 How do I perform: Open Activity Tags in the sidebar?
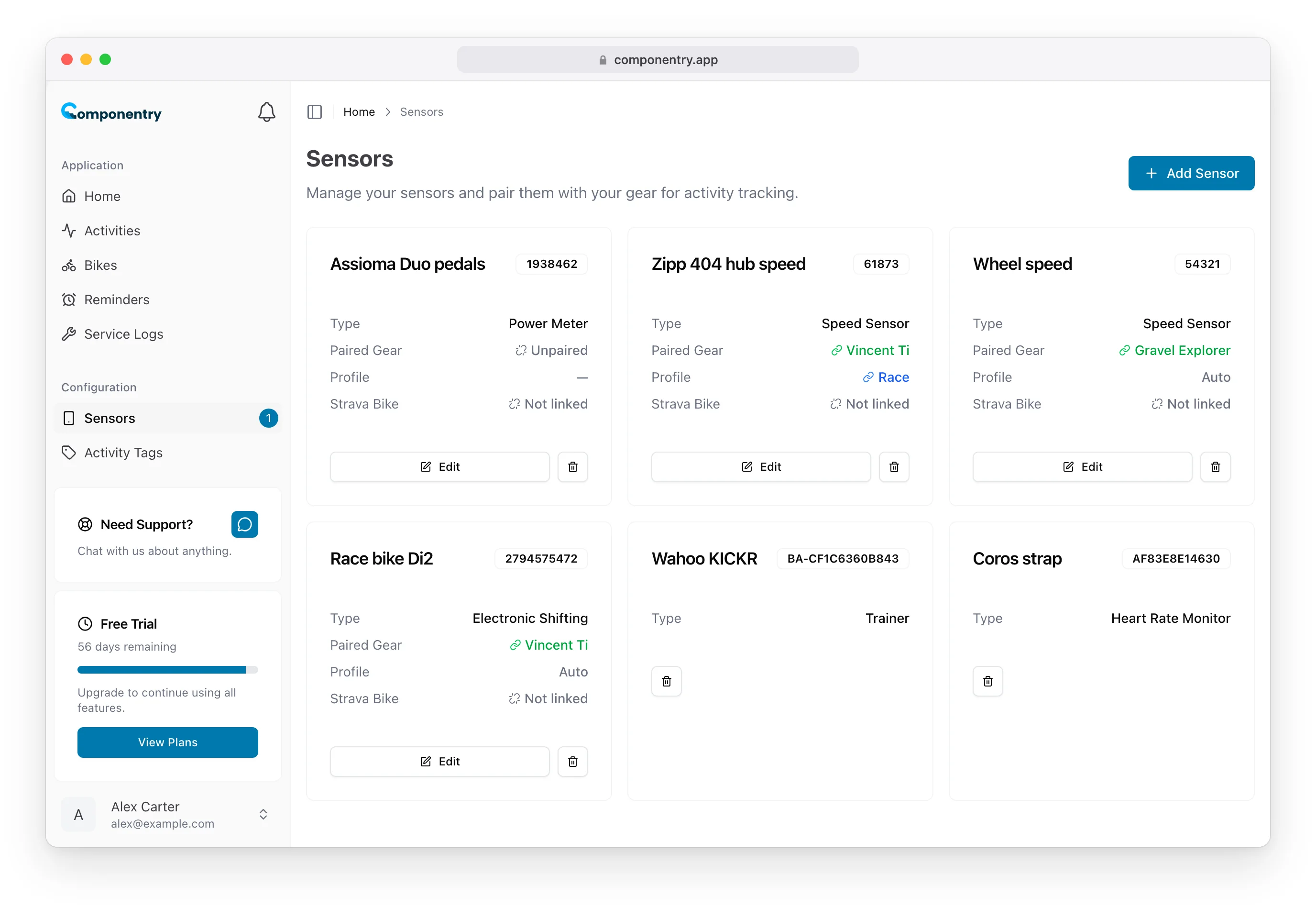coord(168,452)
